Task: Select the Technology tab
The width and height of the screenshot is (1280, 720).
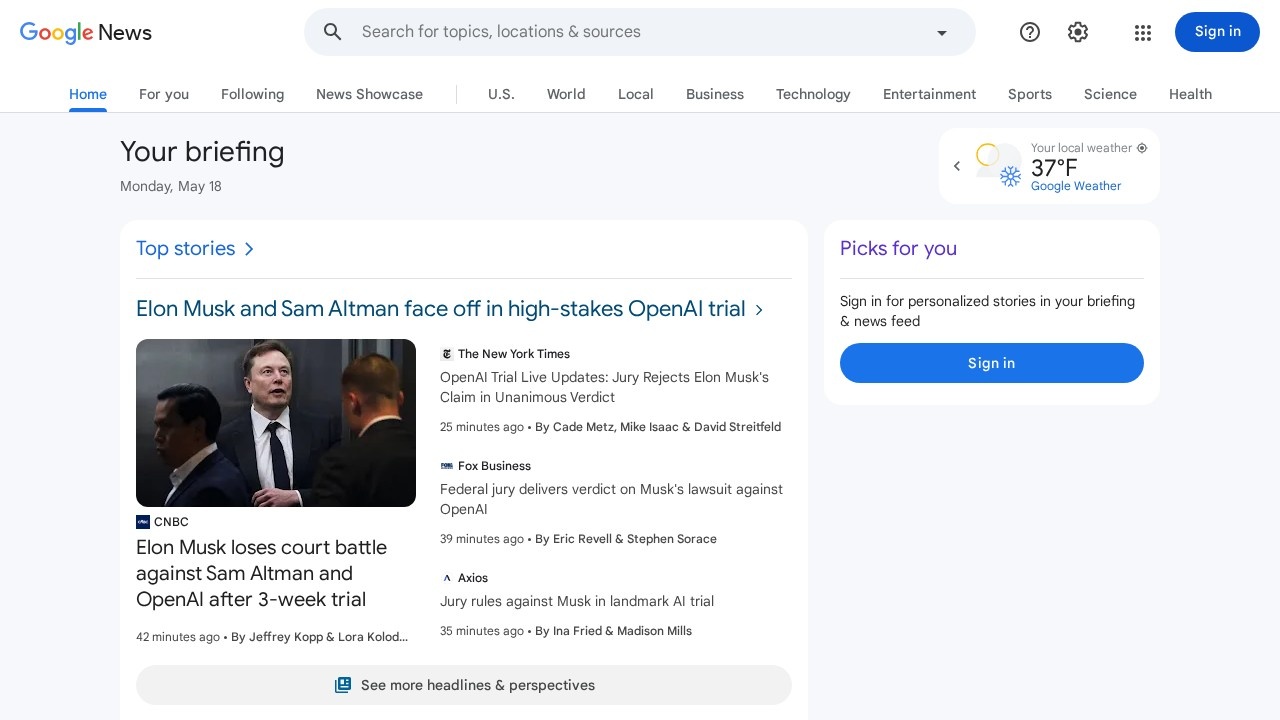Action: [813, 94]
